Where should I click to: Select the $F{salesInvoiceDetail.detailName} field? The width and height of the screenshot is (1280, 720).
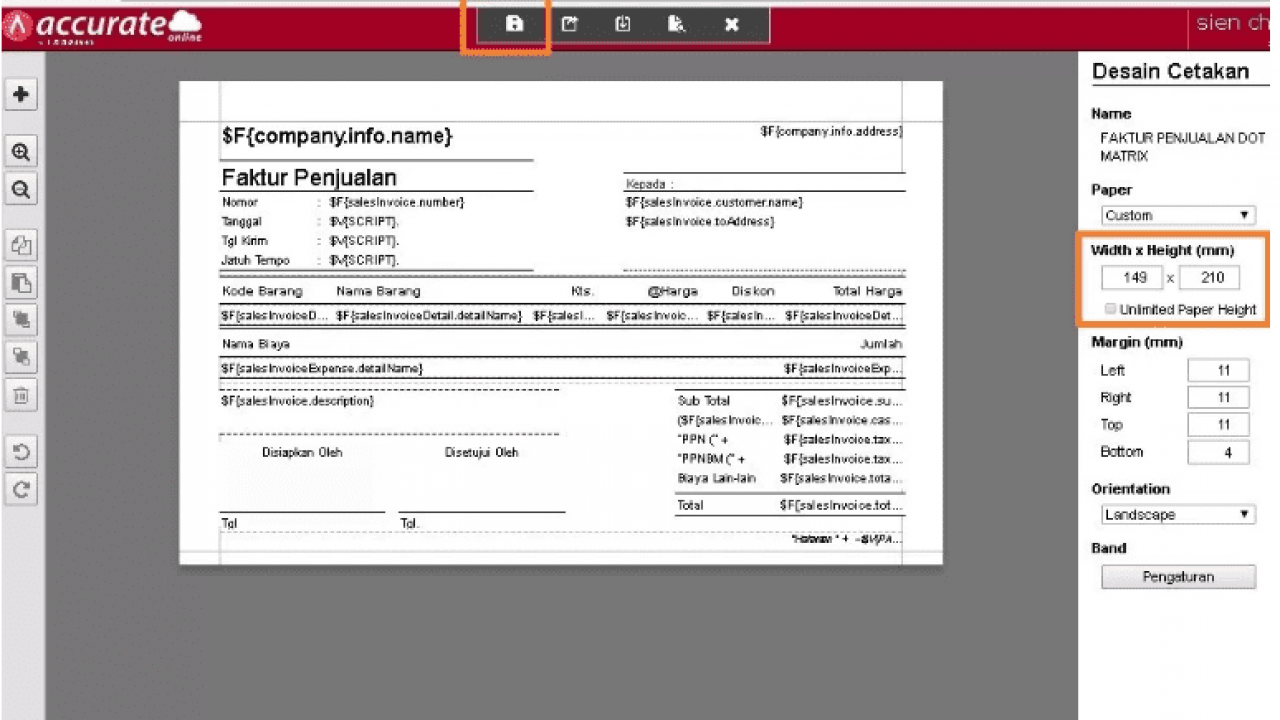pos(429,315)
